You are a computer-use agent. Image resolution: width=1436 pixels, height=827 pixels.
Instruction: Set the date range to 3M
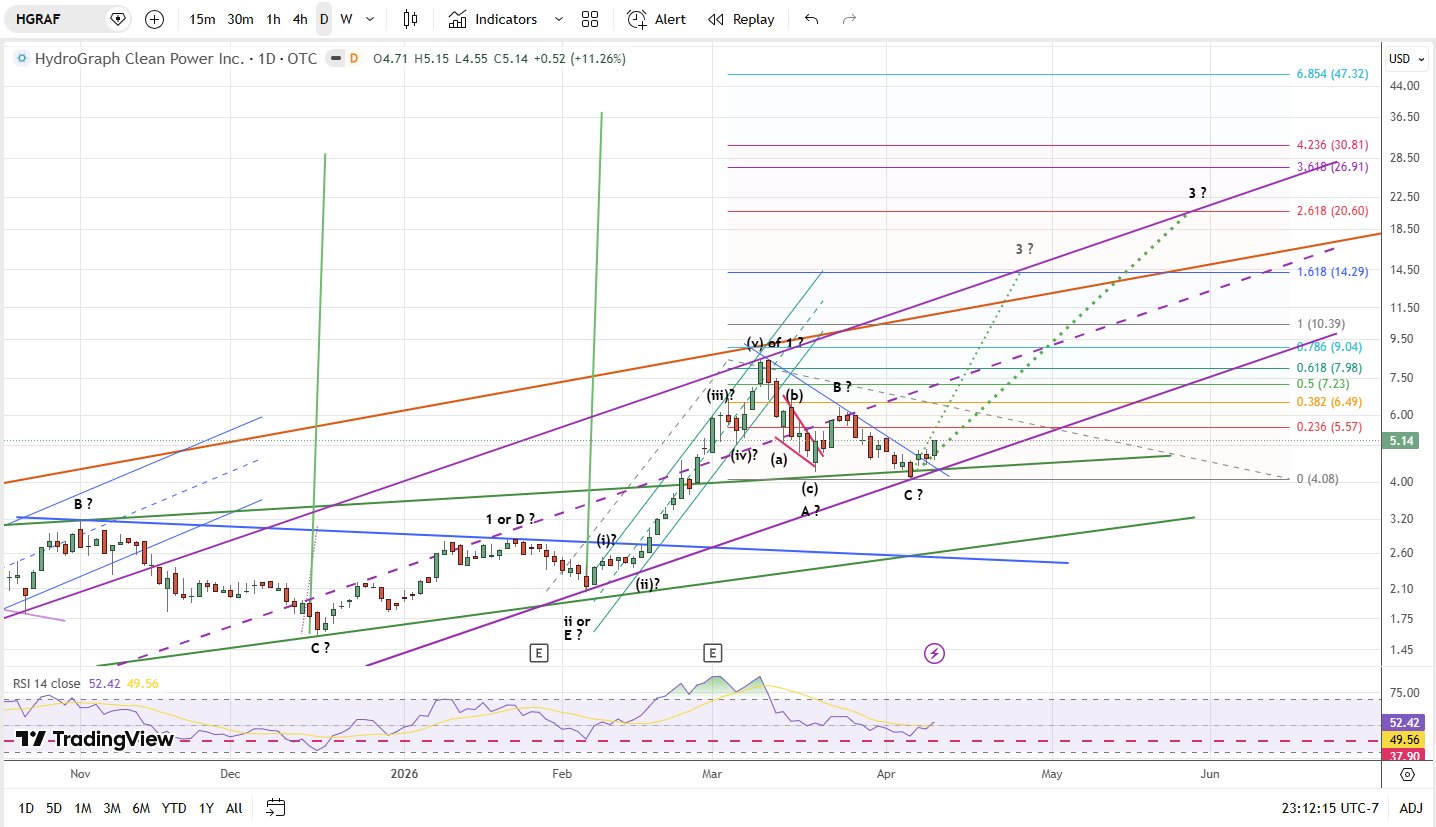112,808
